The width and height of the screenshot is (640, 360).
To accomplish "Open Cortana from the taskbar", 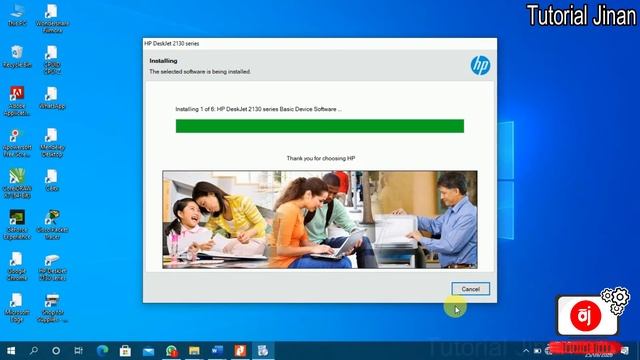I will [x=56, y=351].
